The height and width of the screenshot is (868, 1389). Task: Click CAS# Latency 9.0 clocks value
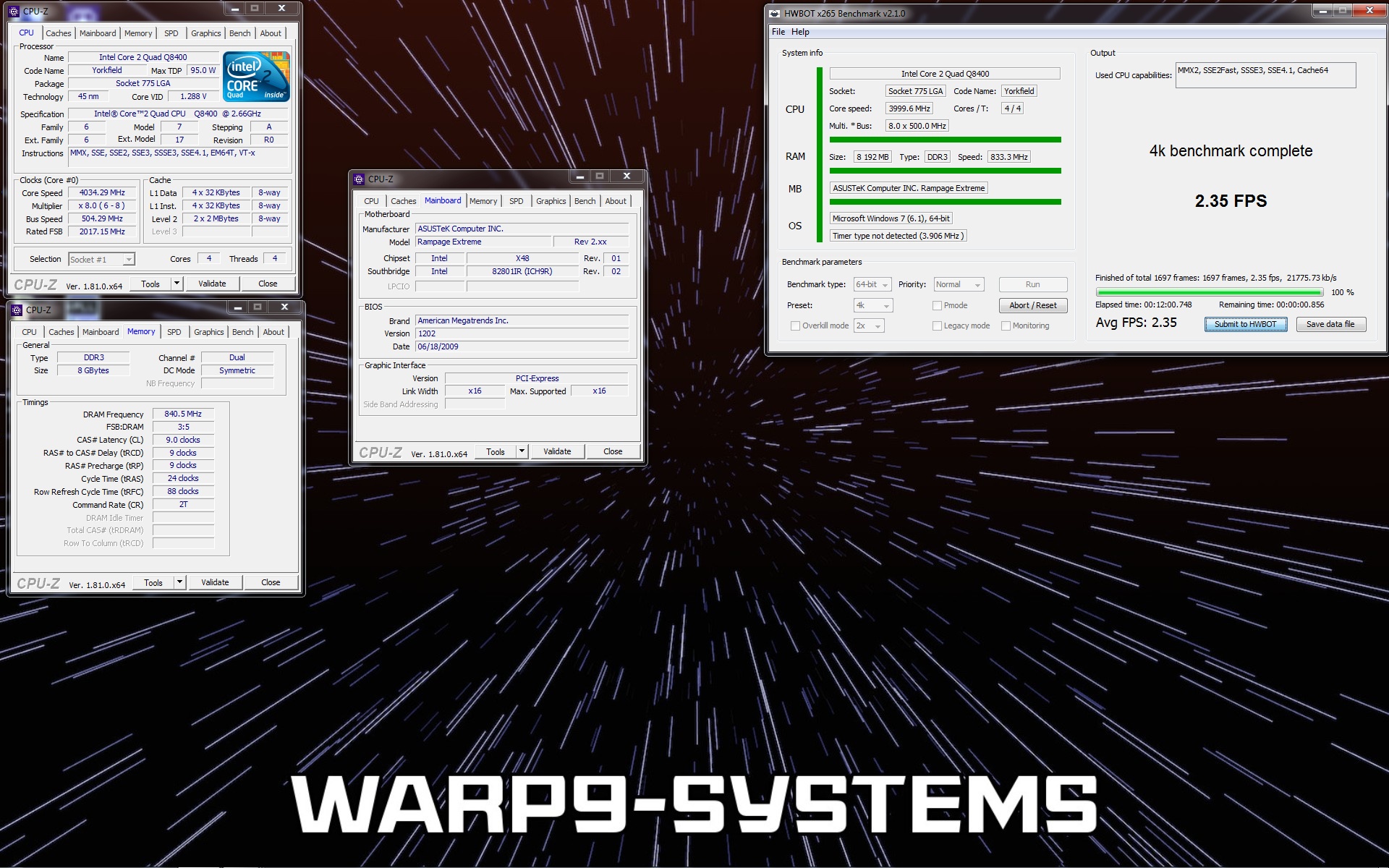click(183, 440)
